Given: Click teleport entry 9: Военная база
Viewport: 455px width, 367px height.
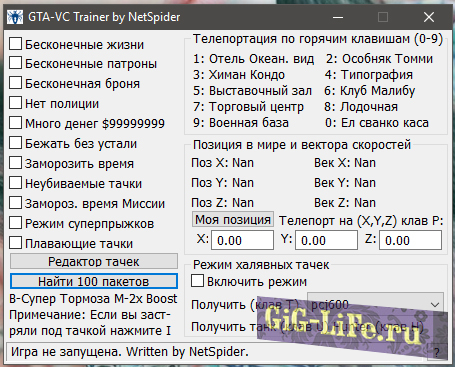Looking at the screenshot, I should click(x=241, y=123).
